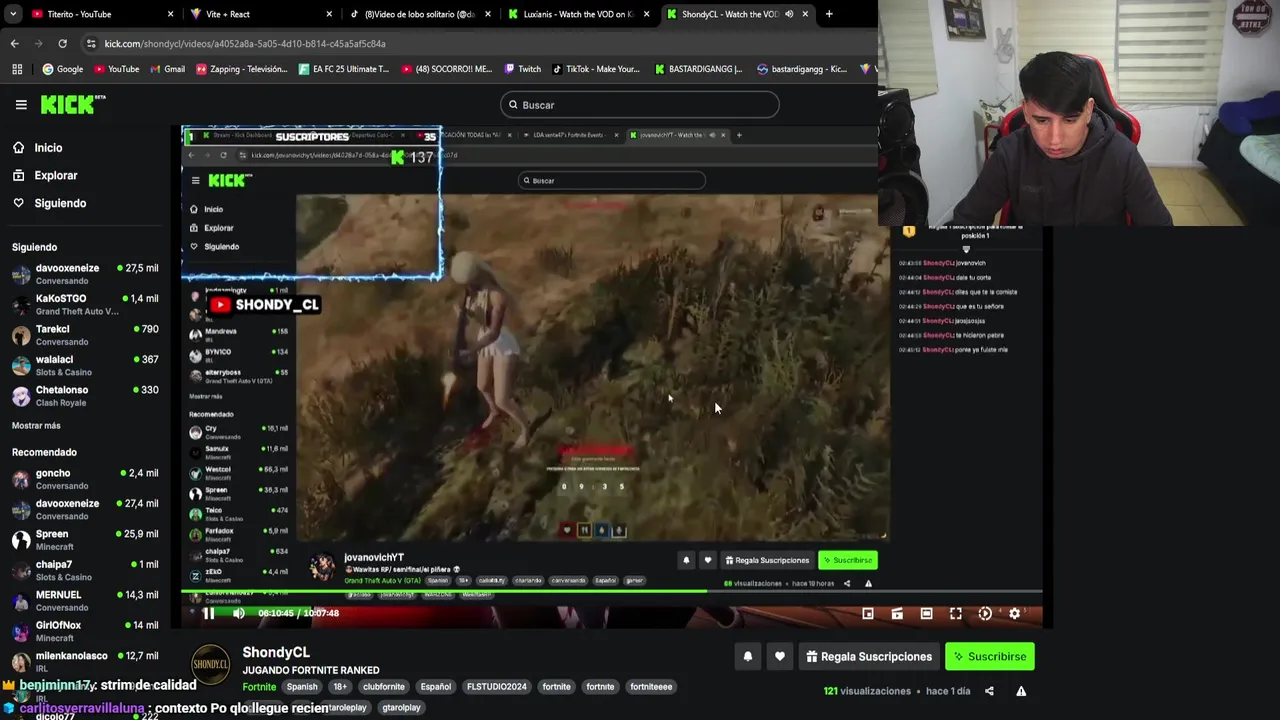Open Tarekcl channel in sidebar
Viewport: 1280px width, 720px height.
pyautogui.click(x=84, y=335)
